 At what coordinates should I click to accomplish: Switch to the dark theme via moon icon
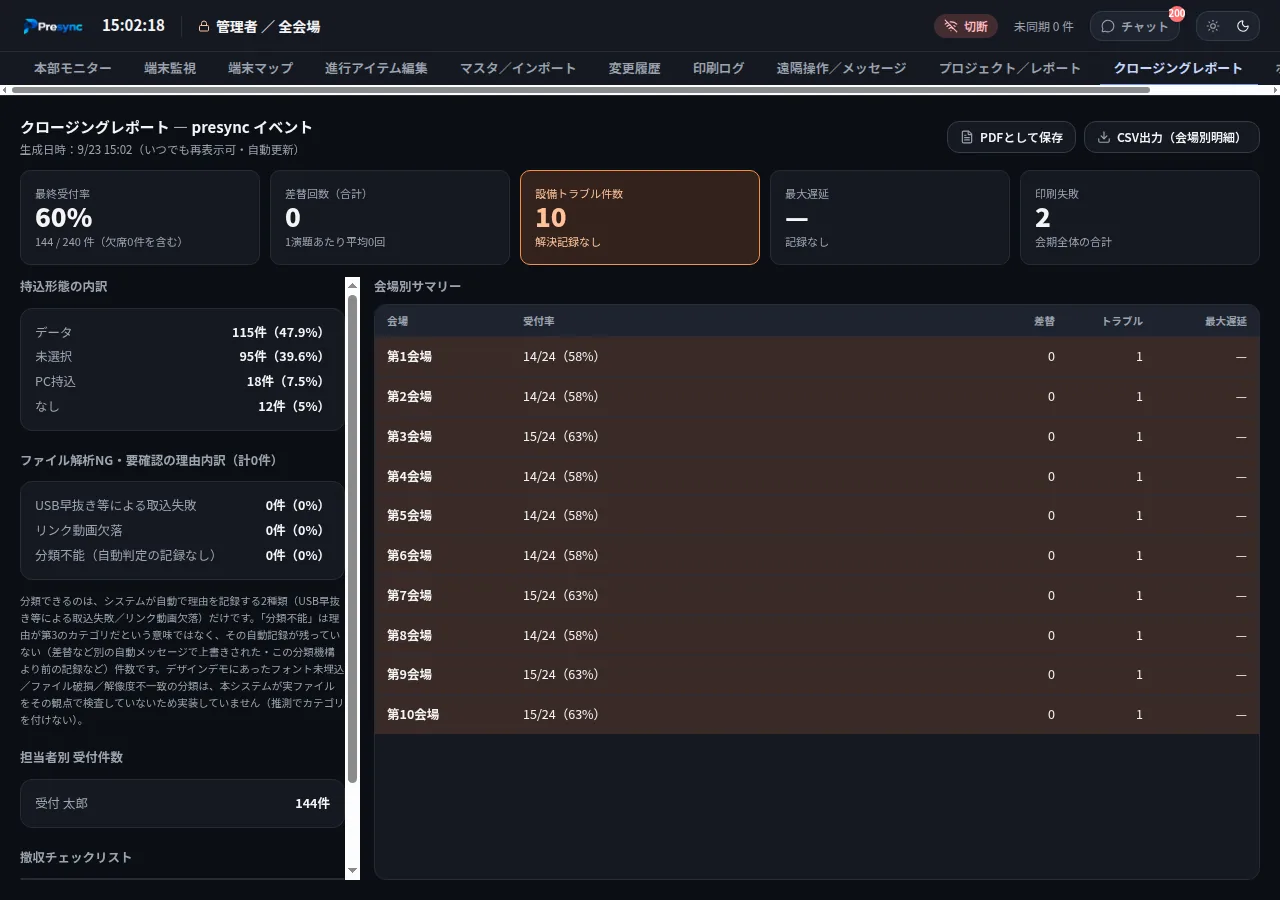pos(1243,26)
